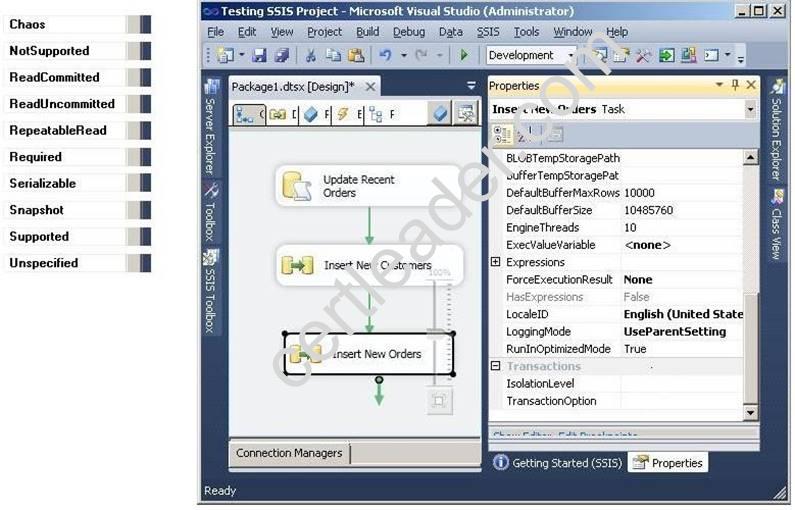Click the Save All toolbar icon
The height and width of the screenshot is (510, 795).
pyautogui.click(x=281, y=55)
